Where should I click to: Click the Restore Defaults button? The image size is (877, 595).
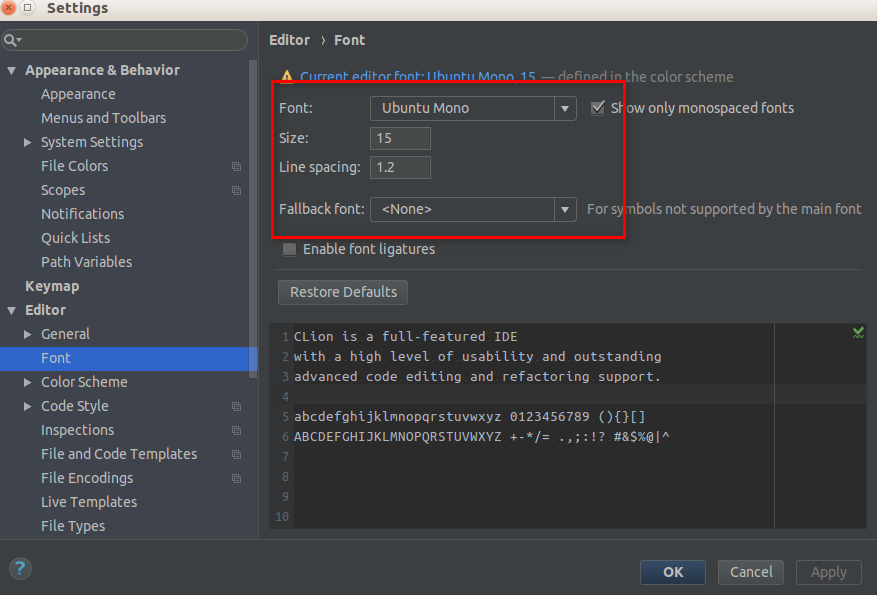tap(343, 292)
